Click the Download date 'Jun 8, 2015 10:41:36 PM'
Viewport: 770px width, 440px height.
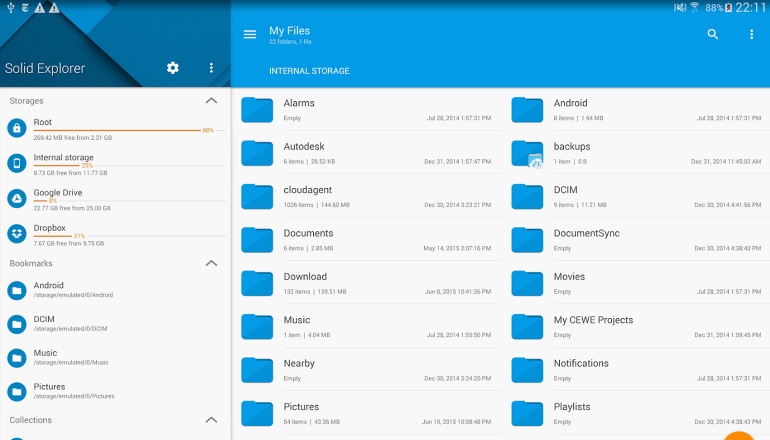458,292
